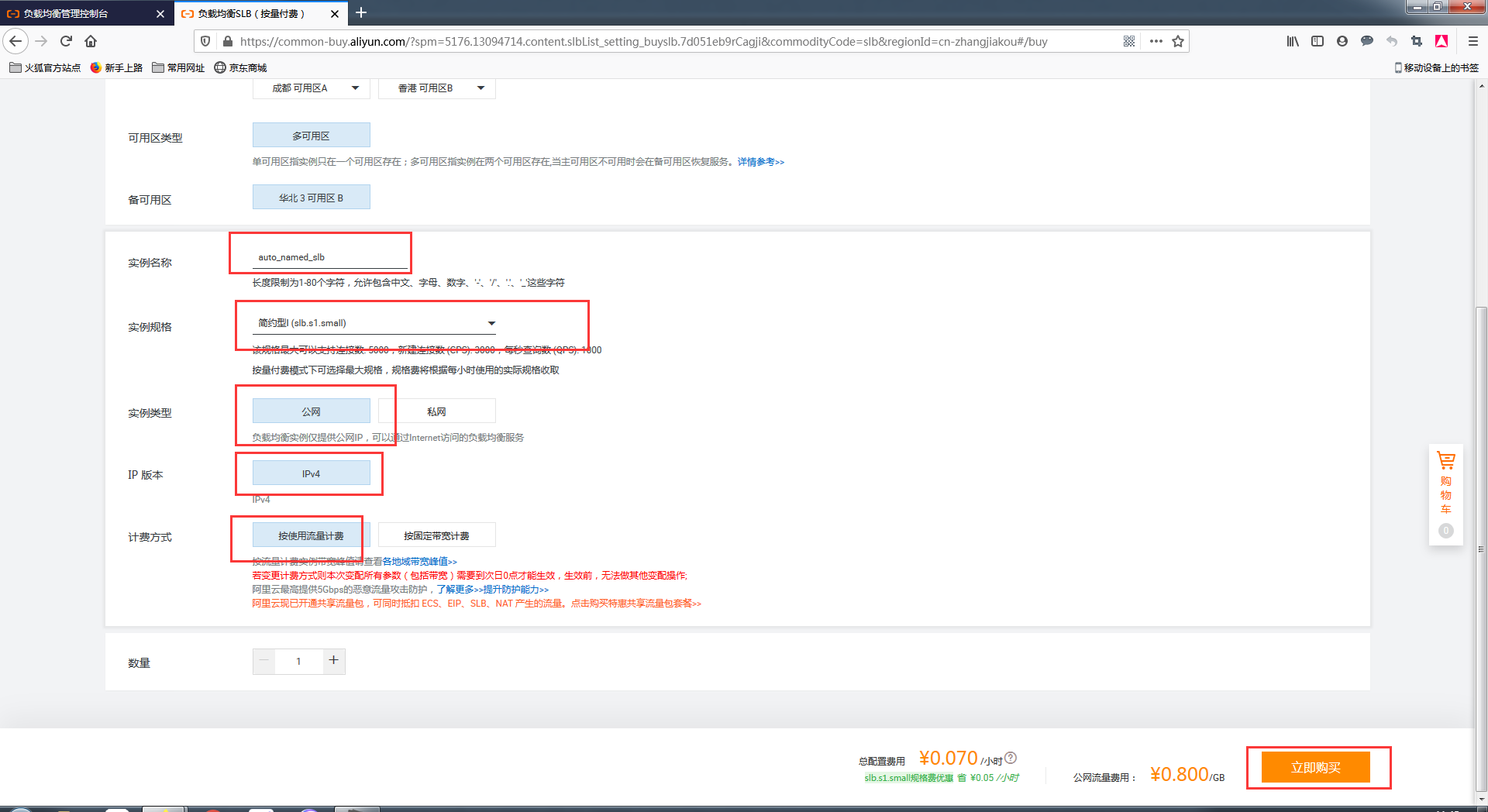Select 私网 instance type
The height and width of the screenshot is (812, 1488).
(x=436, y=411)
